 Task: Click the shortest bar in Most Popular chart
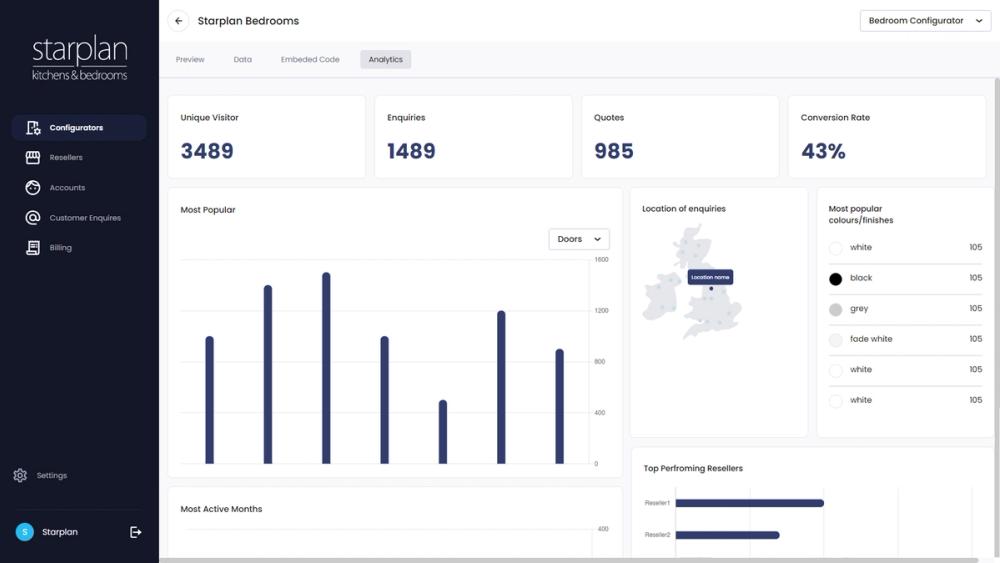click(x=443, y=432)
